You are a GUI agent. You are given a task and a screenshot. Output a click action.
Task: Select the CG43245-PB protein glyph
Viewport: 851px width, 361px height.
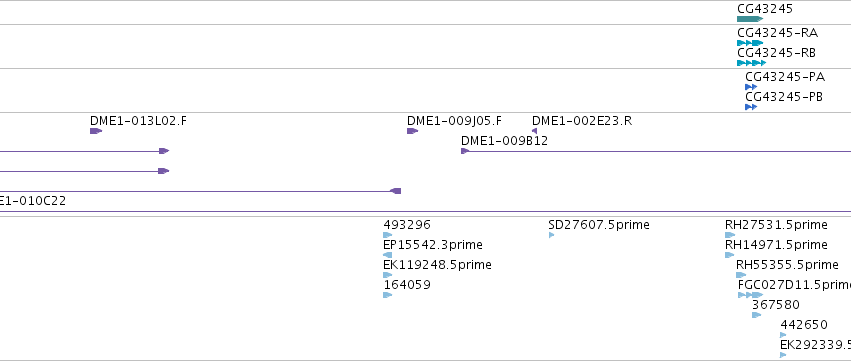751,107
